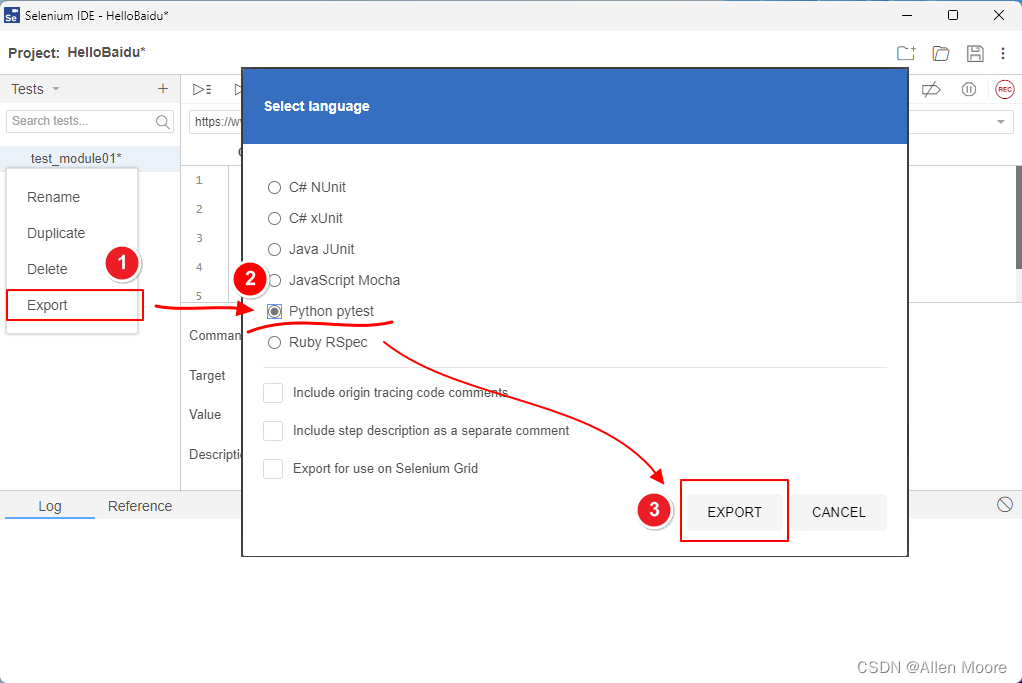Save the project using floppy disk icon
The width and height of the screenshot is (1022, 683).
(x=975, y=53)
